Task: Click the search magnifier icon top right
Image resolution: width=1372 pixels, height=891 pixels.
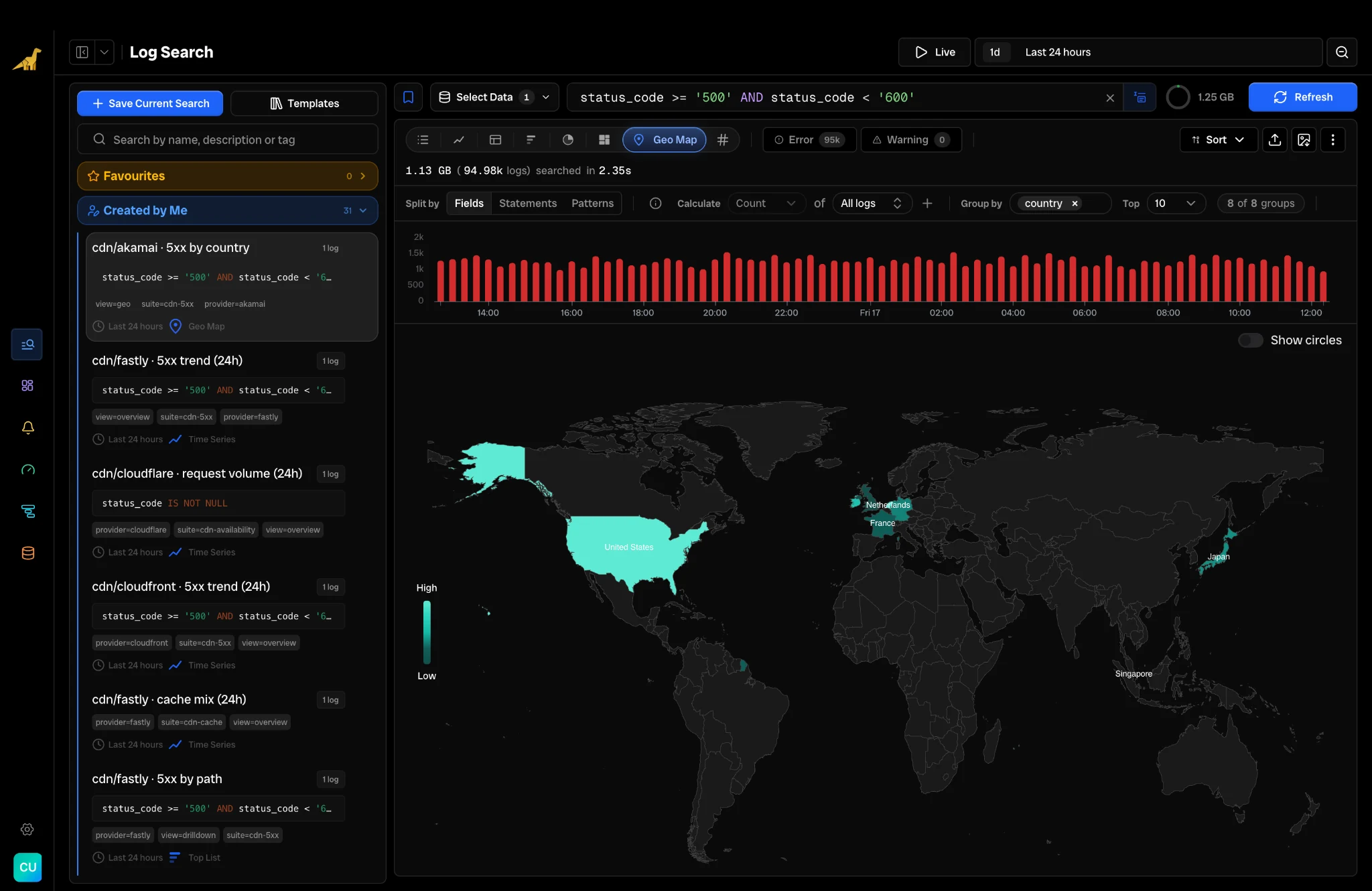Action: tap(1342, 52)
